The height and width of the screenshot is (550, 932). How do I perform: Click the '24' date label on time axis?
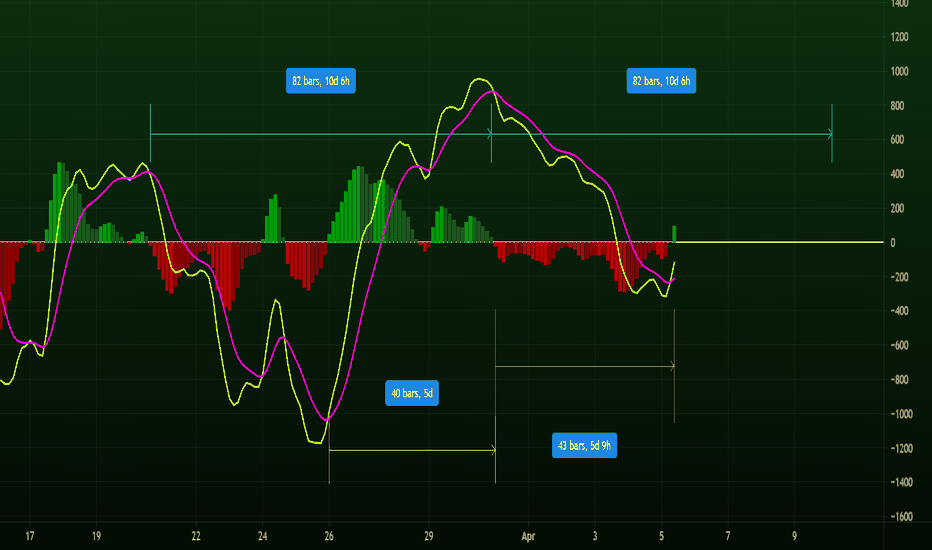pyautogui.click(x=263, y=536)
